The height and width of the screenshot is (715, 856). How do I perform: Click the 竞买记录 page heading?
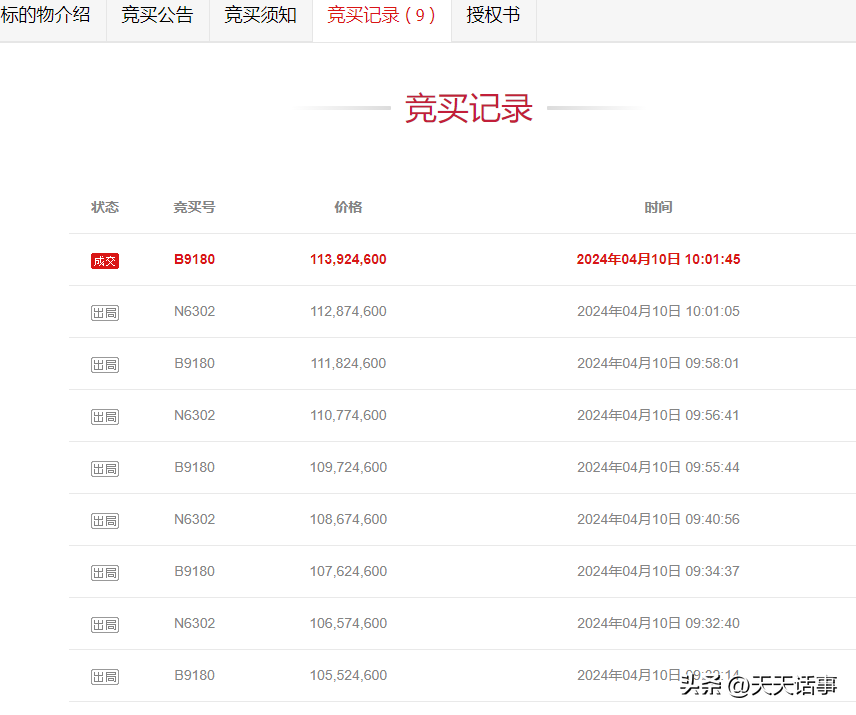pos(468,108)
